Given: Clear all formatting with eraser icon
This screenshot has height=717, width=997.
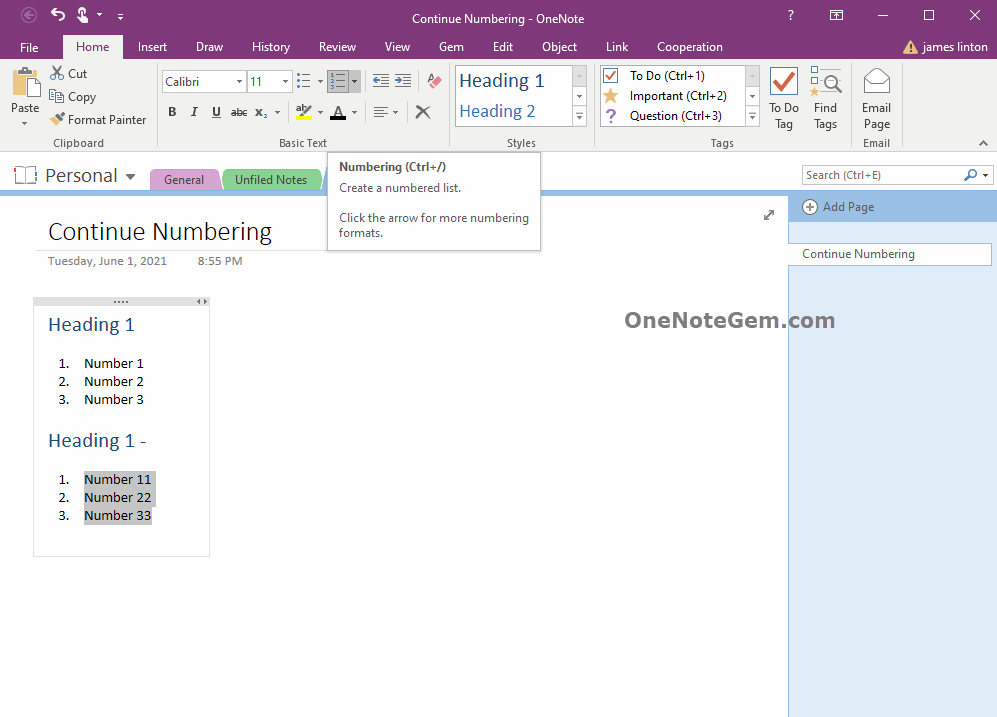Looking at the screenshot, I should 434,81.
